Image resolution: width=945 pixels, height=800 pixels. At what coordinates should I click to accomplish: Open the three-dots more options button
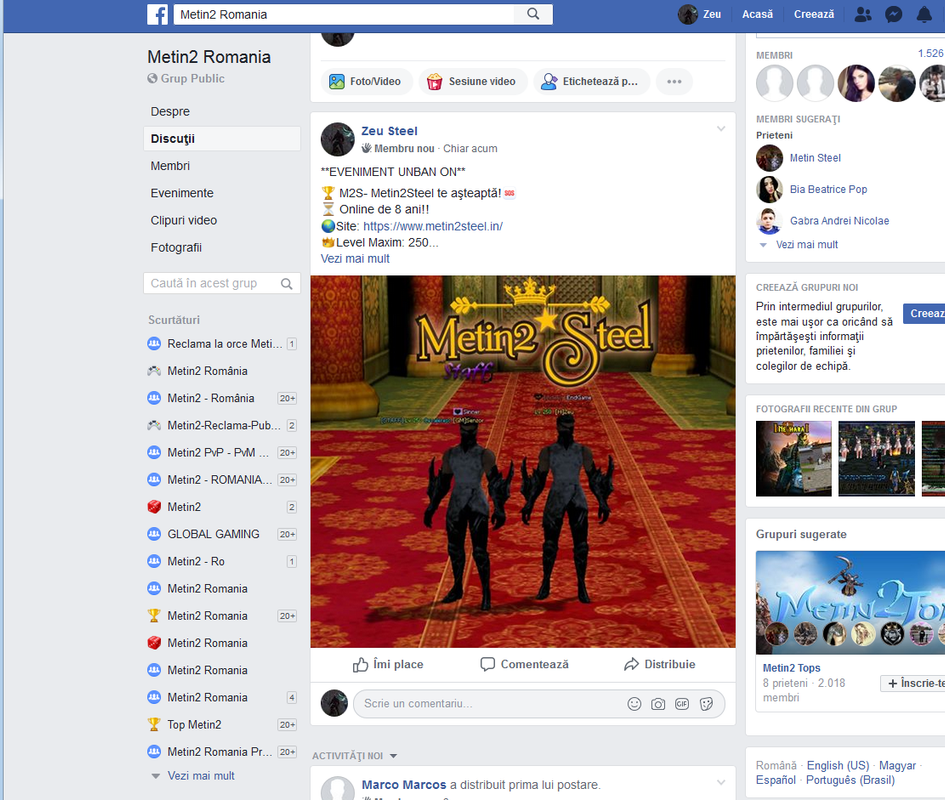674,81
